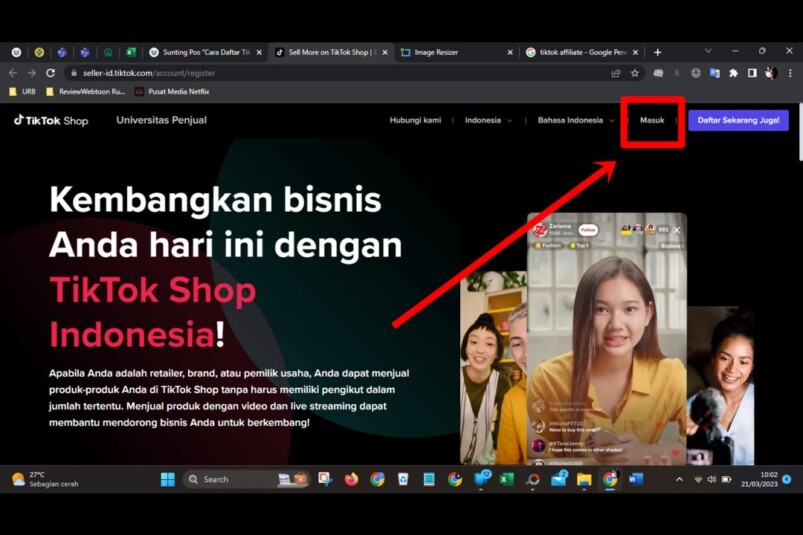Image resolution: width=803 pixels, height=535 pixels.
Task: Open the pinned Excel tab
Action: pos(131,52)
